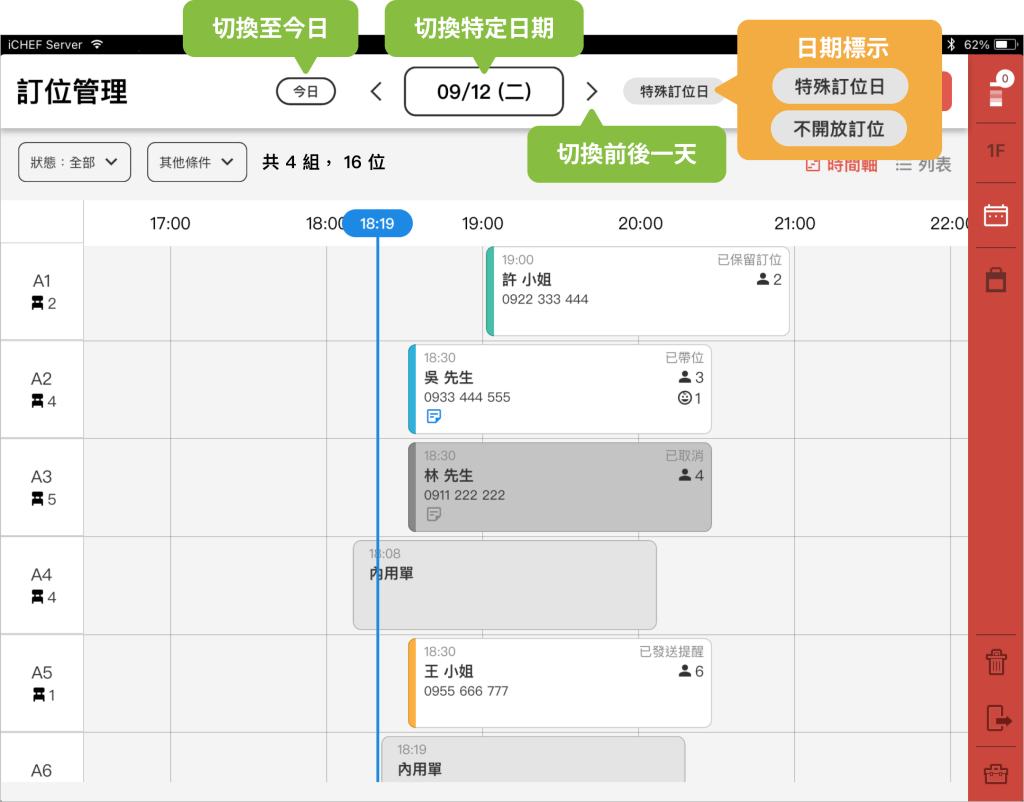1024x802 pixels.
Task: Click the 特殊訂位日 label in header
Action: pyautogui.click(x=674, y=92)
